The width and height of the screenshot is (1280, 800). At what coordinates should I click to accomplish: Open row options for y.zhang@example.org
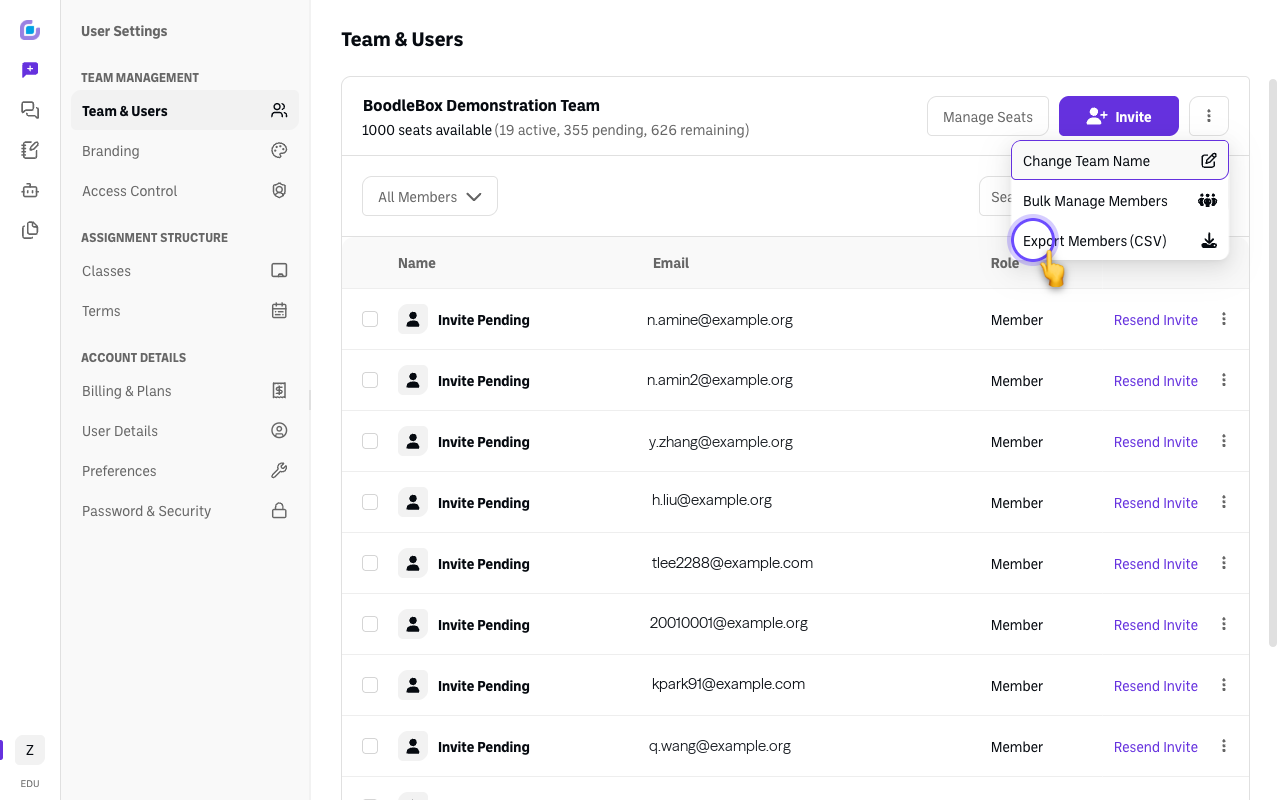point(1224,442)
